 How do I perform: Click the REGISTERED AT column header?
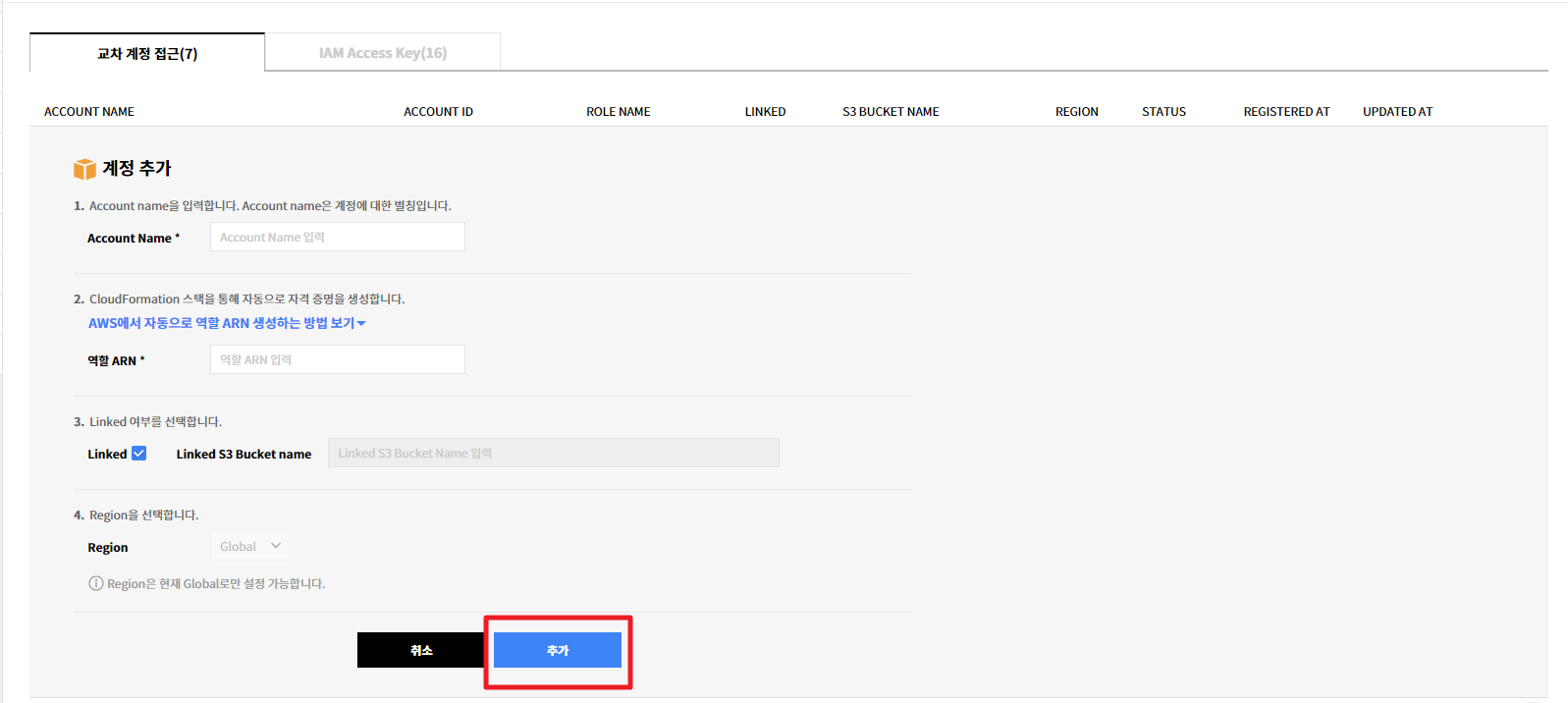[1286, 112]
